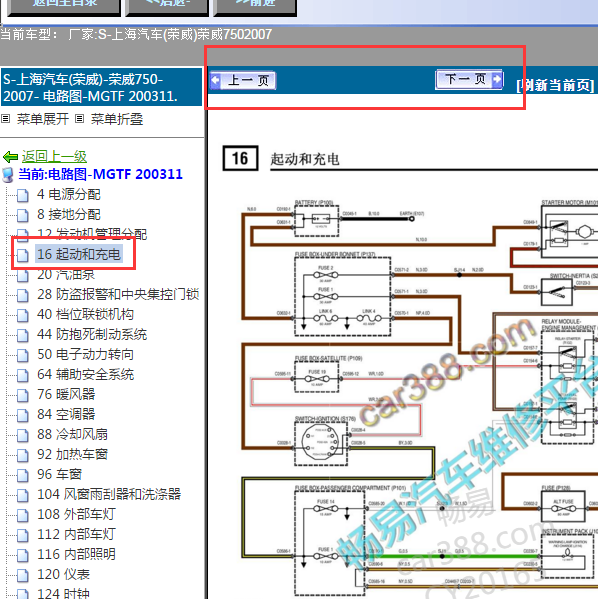Click page icon beside 76 暖风器
The height and width of the screenshot is (599, 598).
[23, 395]
